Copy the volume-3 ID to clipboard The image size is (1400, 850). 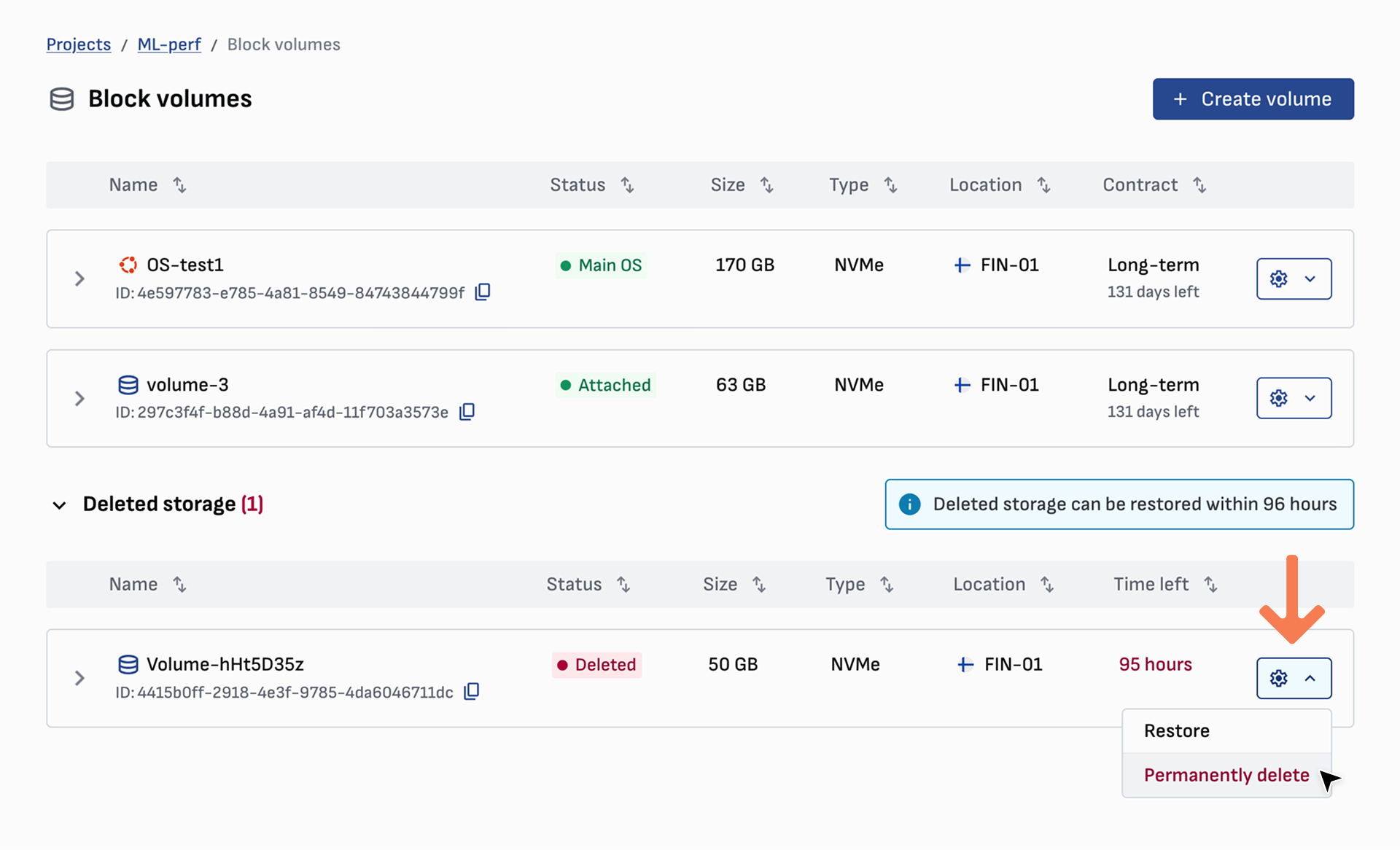click(x=467, y=412)
